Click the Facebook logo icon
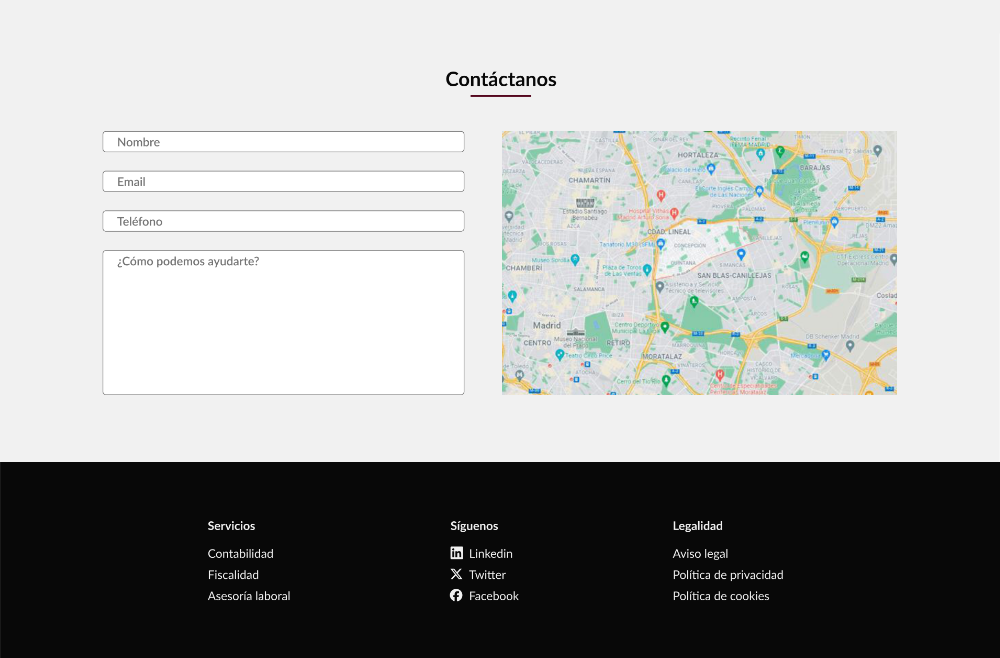 (456, 595)
